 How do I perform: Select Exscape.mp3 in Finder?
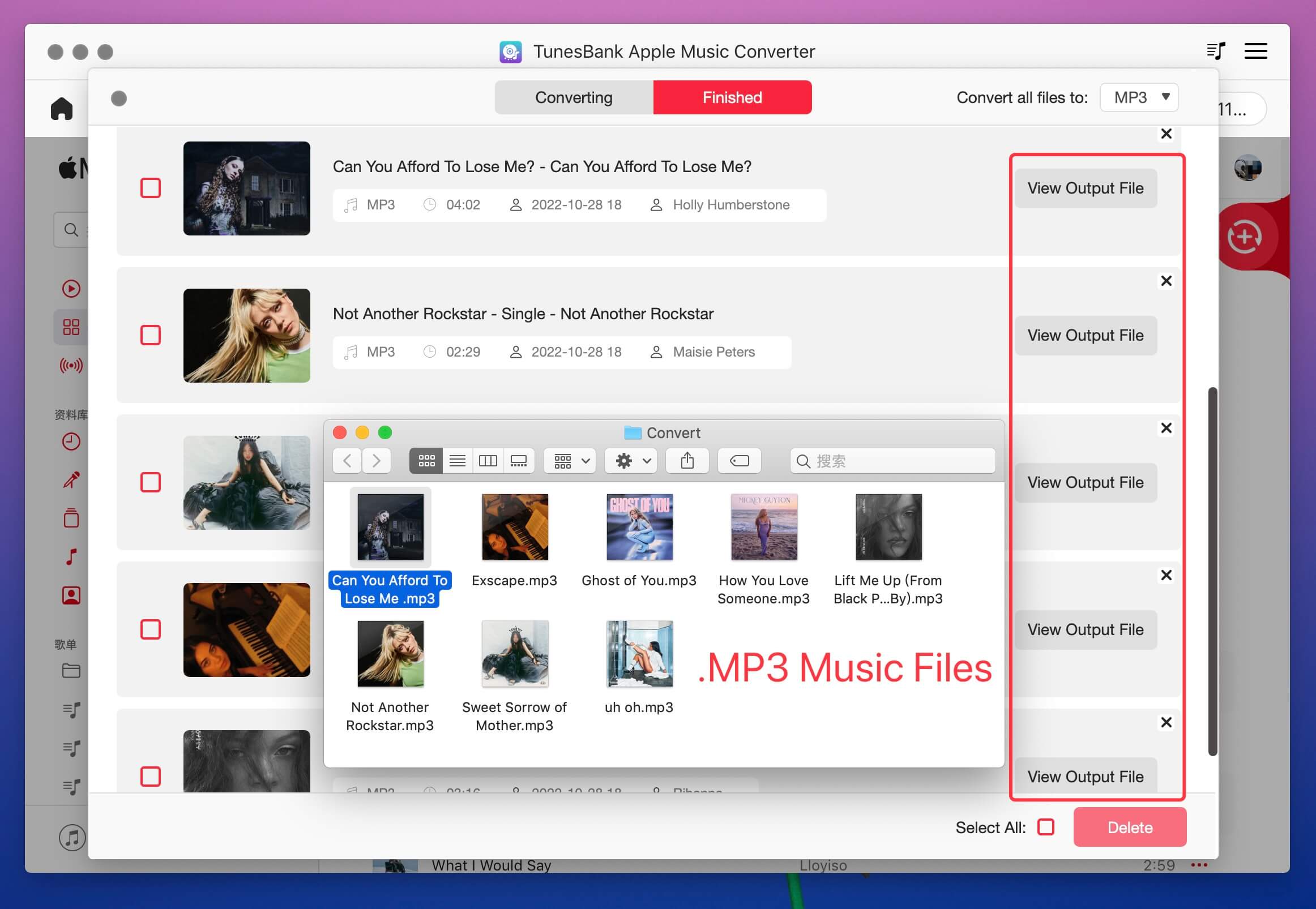click(514, 539)
